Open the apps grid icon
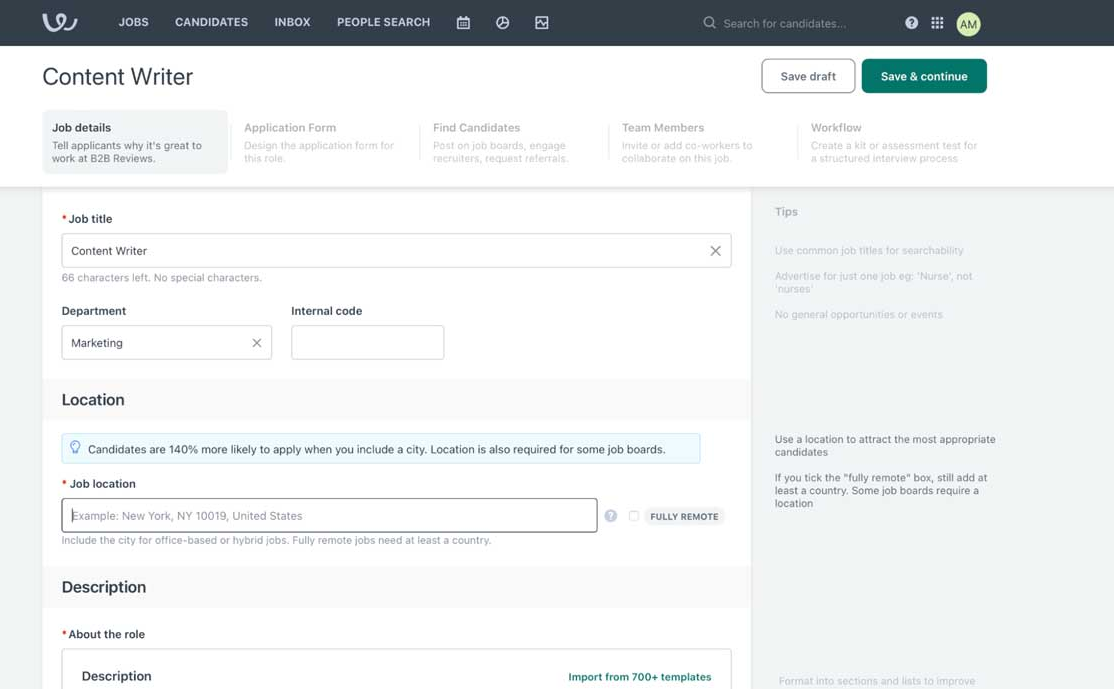This screenshot has width=1114, height=689. (937, 23)
